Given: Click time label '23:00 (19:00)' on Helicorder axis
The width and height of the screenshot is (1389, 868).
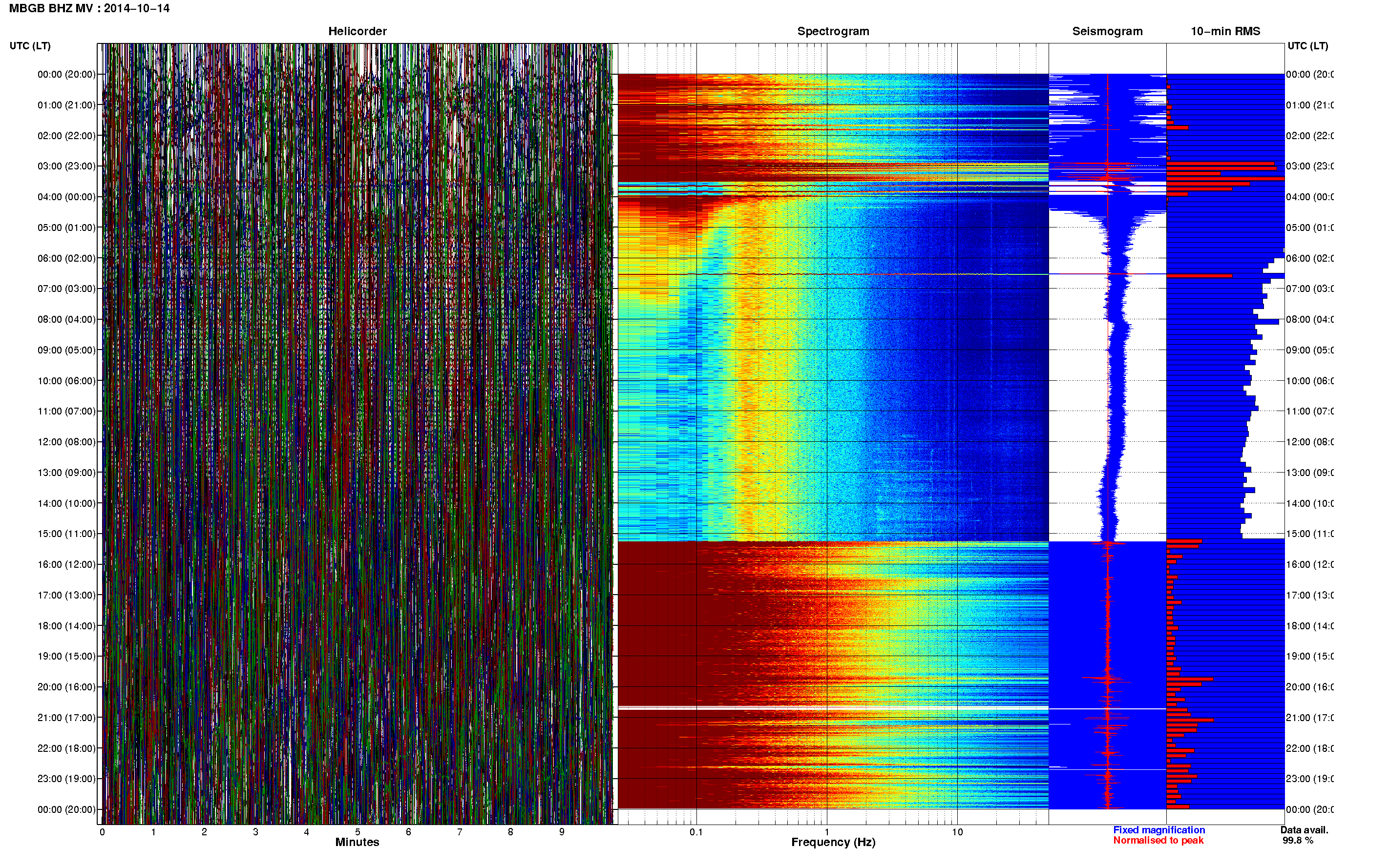Looking at the screenshot, I should pos(66,779).
